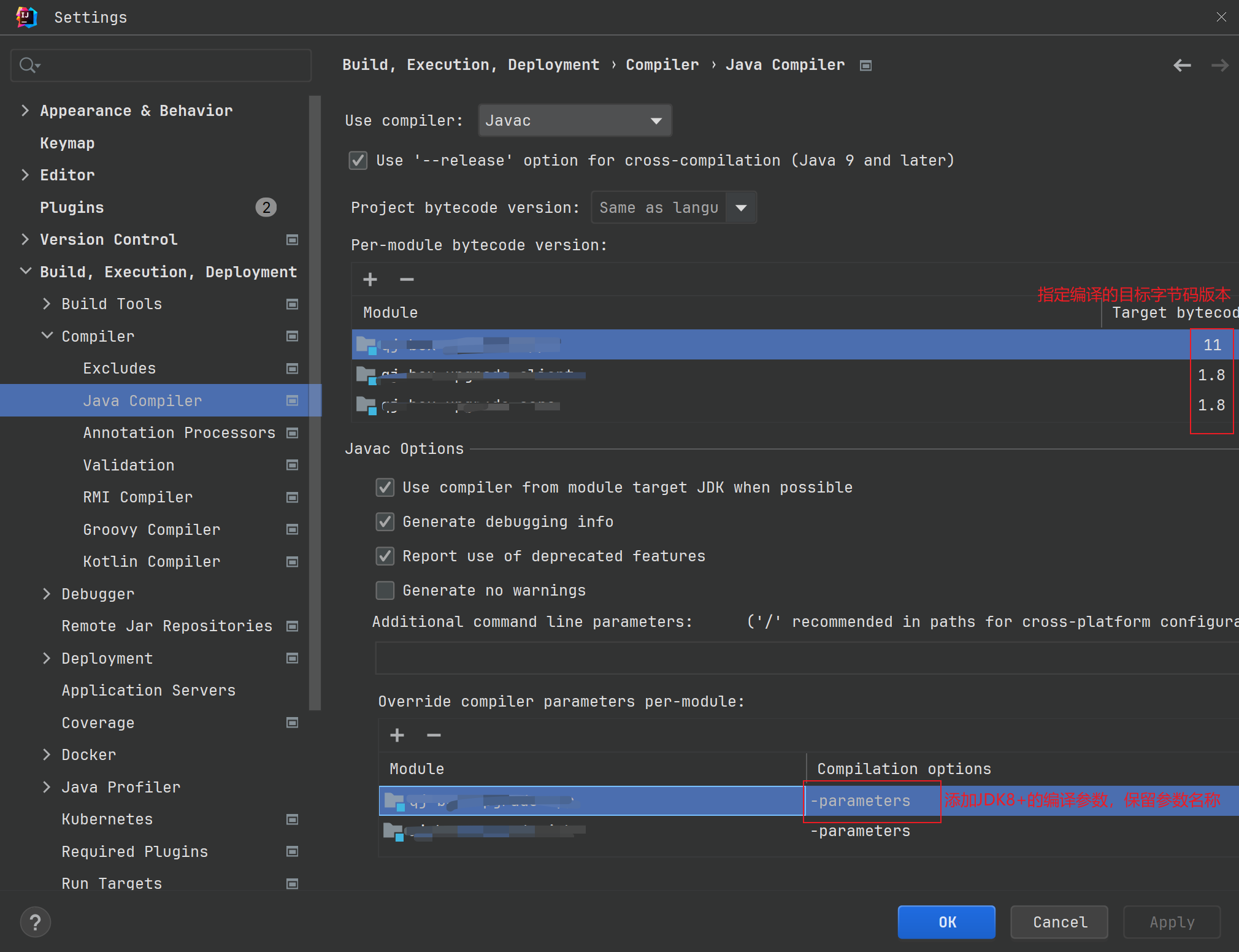Remove selected per-module bytecode version entry
The width and height of the screenshot is (1239, 952).
click(407, 280)
